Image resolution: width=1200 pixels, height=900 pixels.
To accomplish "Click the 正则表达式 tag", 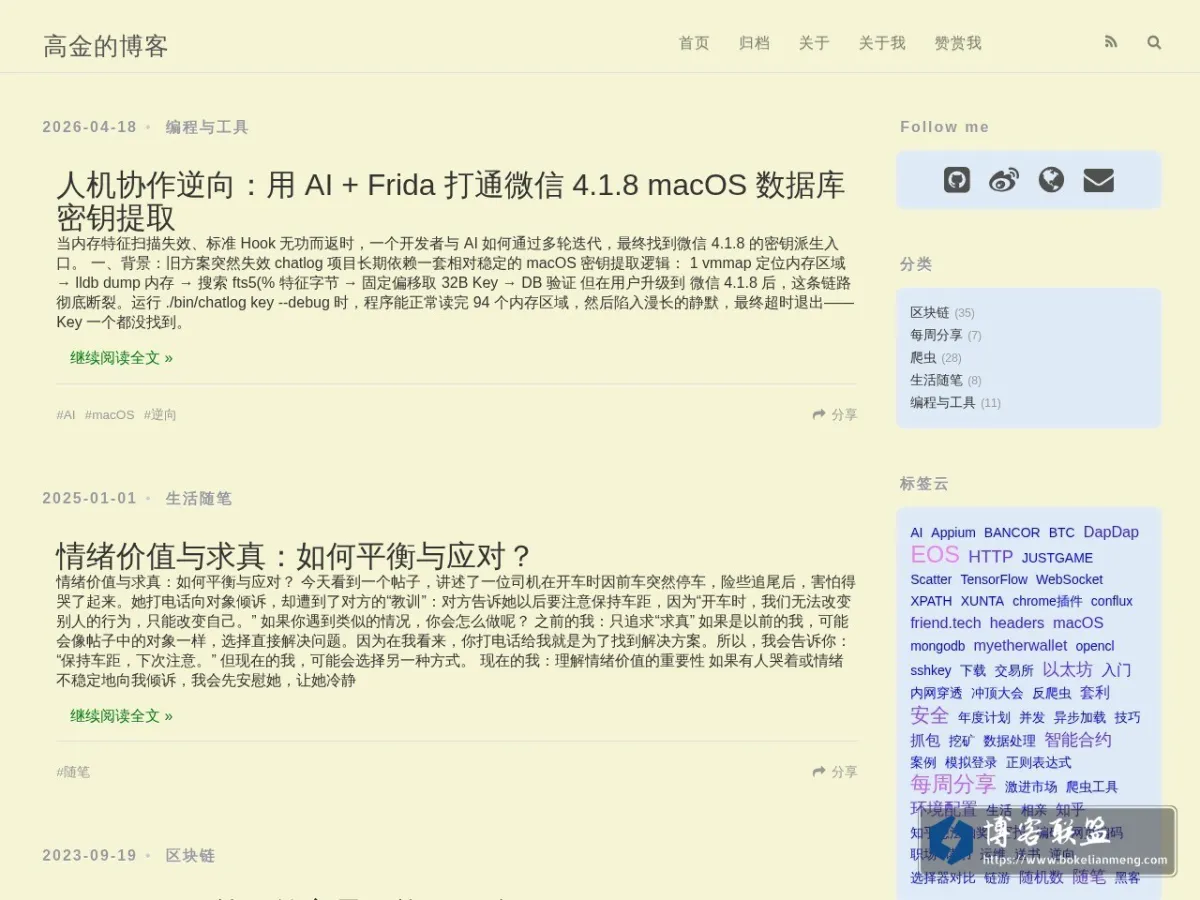I will coord(1038,762).
